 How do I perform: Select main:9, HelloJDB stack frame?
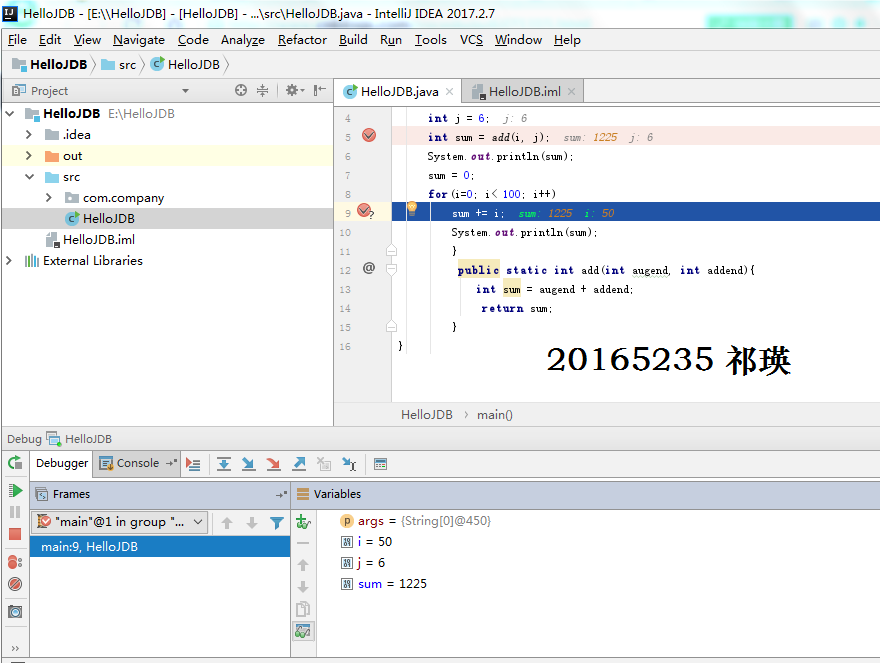(x=160, y=546)
